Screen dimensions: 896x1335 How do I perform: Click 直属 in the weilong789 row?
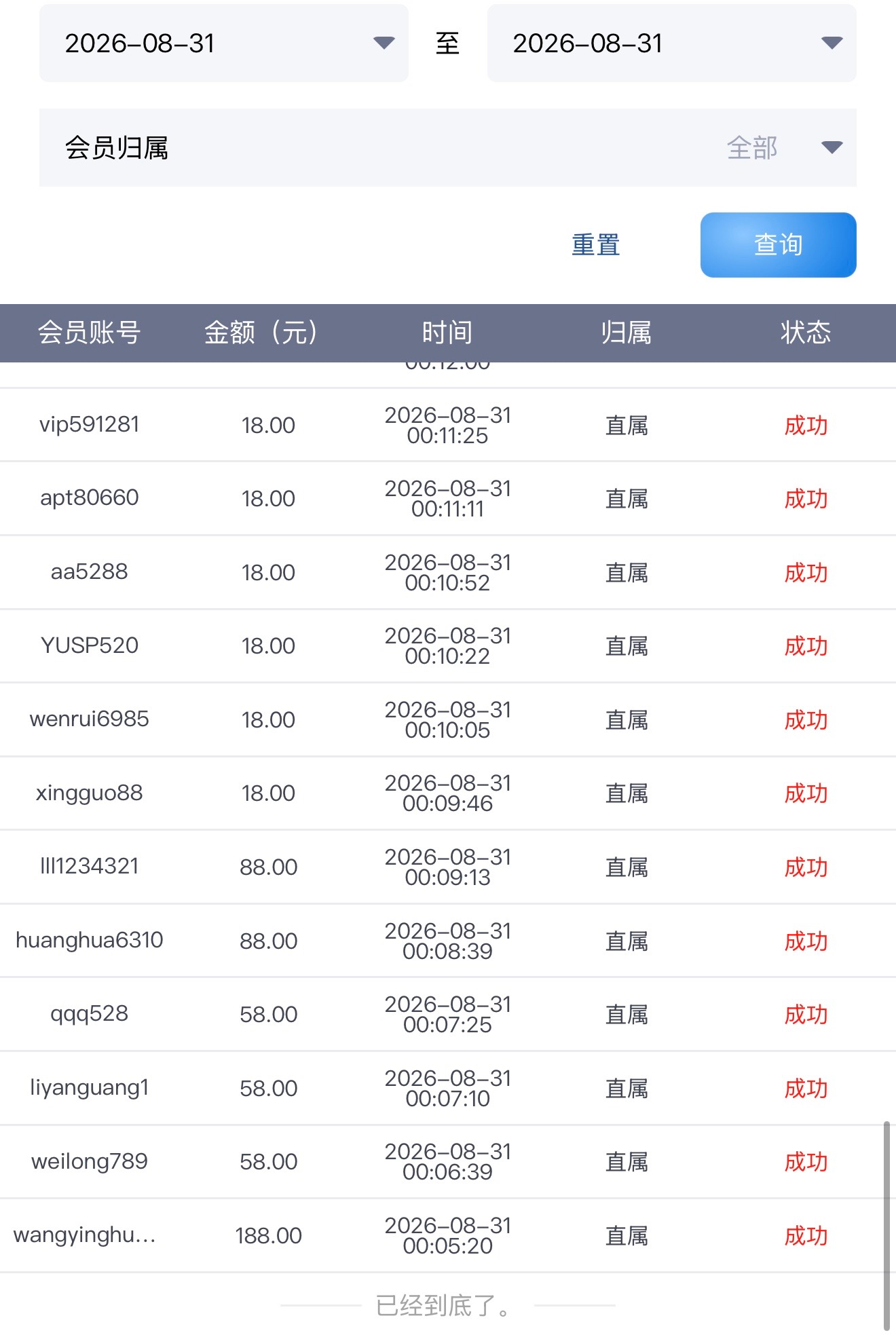click(627, 1163)
